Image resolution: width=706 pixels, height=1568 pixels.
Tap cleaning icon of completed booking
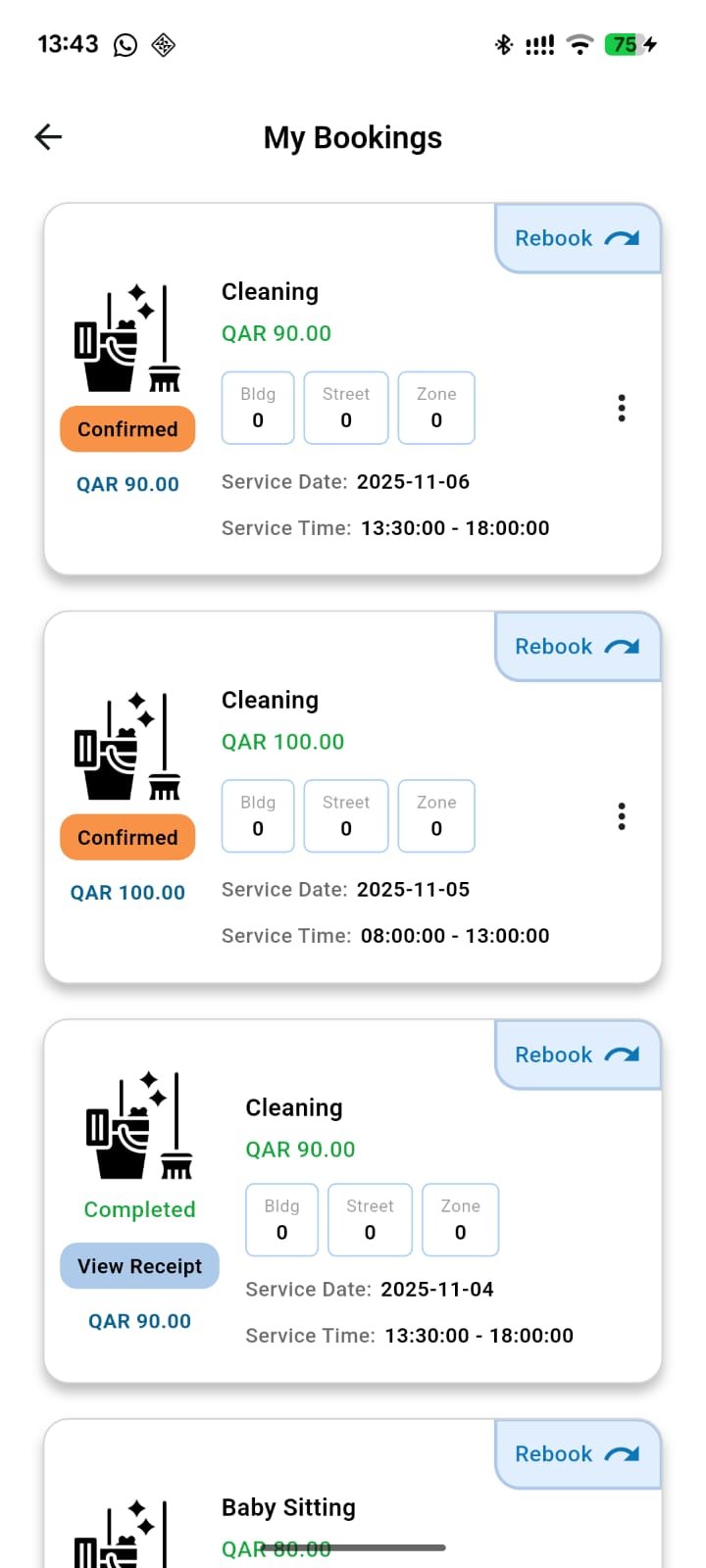139,1125
